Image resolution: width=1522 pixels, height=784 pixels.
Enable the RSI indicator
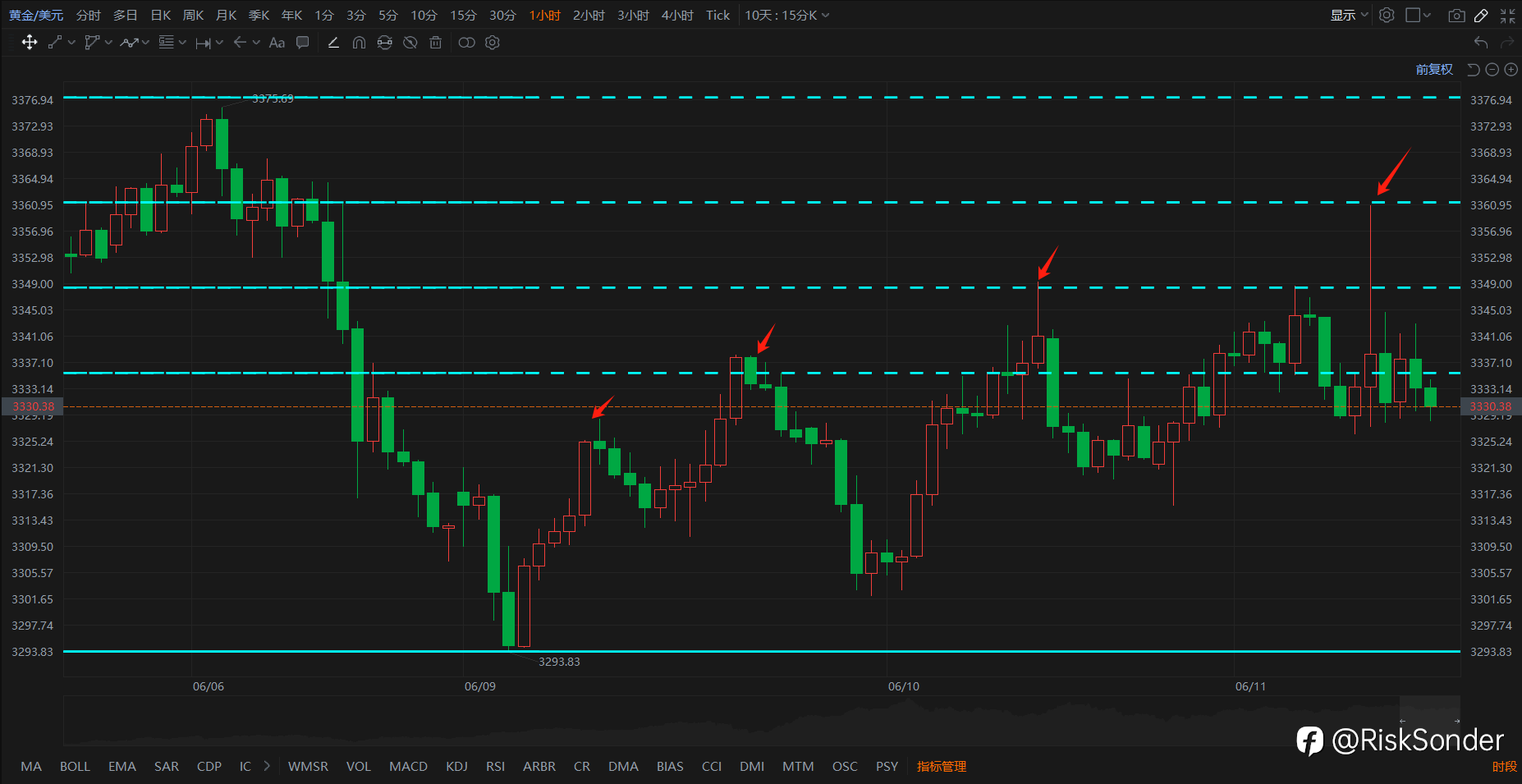pos(496,766)
